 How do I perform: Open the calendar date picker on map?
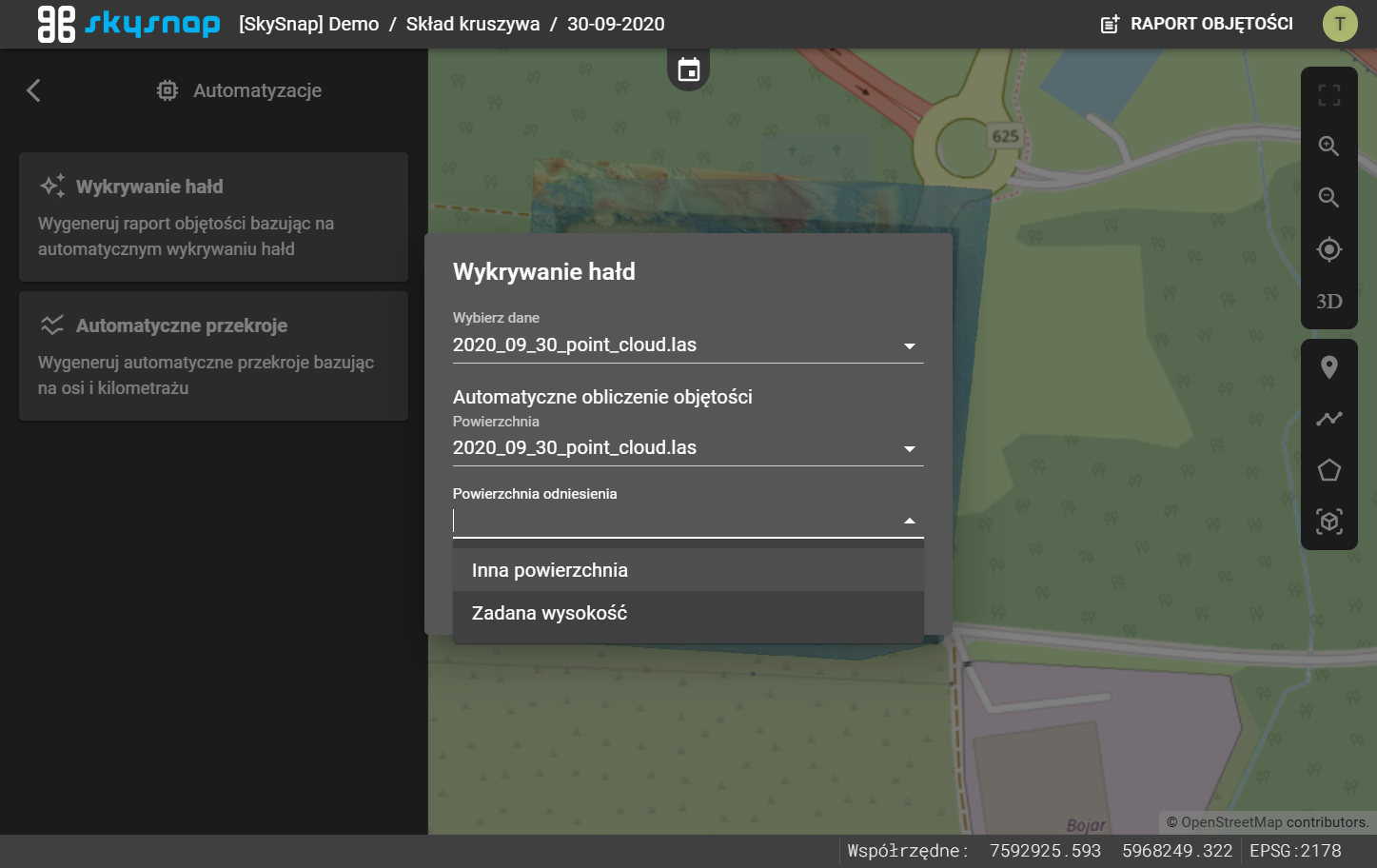pyautogui.click(x=689, y=69)
